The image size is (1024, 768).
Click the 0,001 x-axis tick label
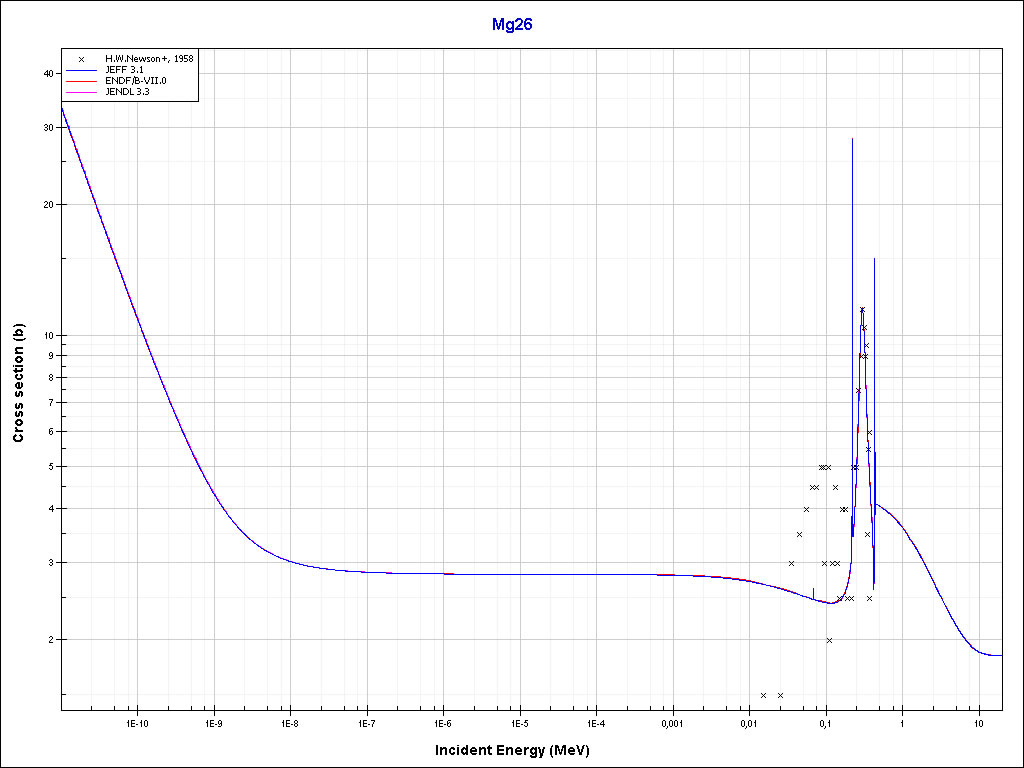[x=672, y=722]
